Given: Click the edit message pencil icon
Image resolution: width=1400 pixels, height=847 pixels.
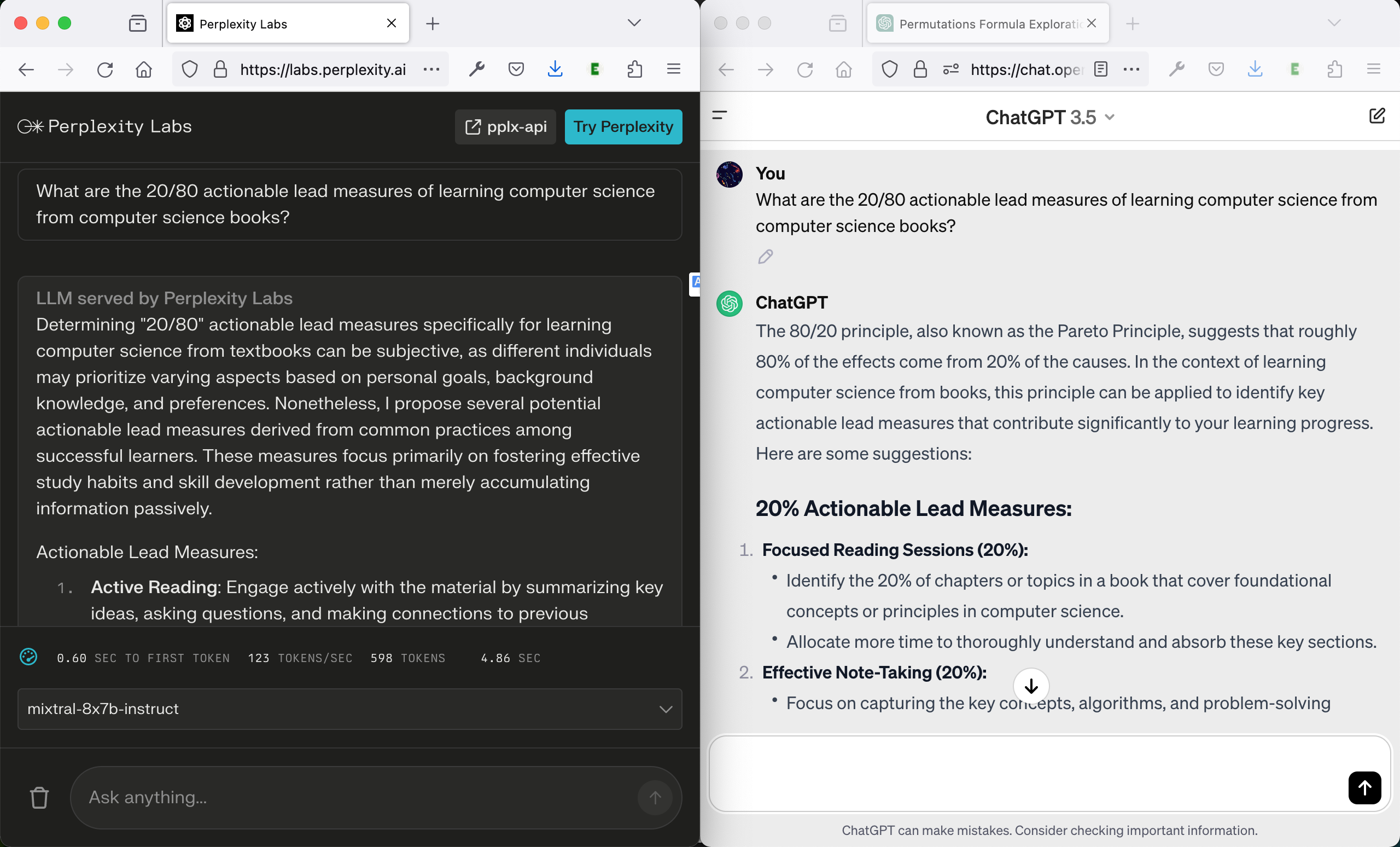Looking at the screenshot, I should [x=765, y=257].
